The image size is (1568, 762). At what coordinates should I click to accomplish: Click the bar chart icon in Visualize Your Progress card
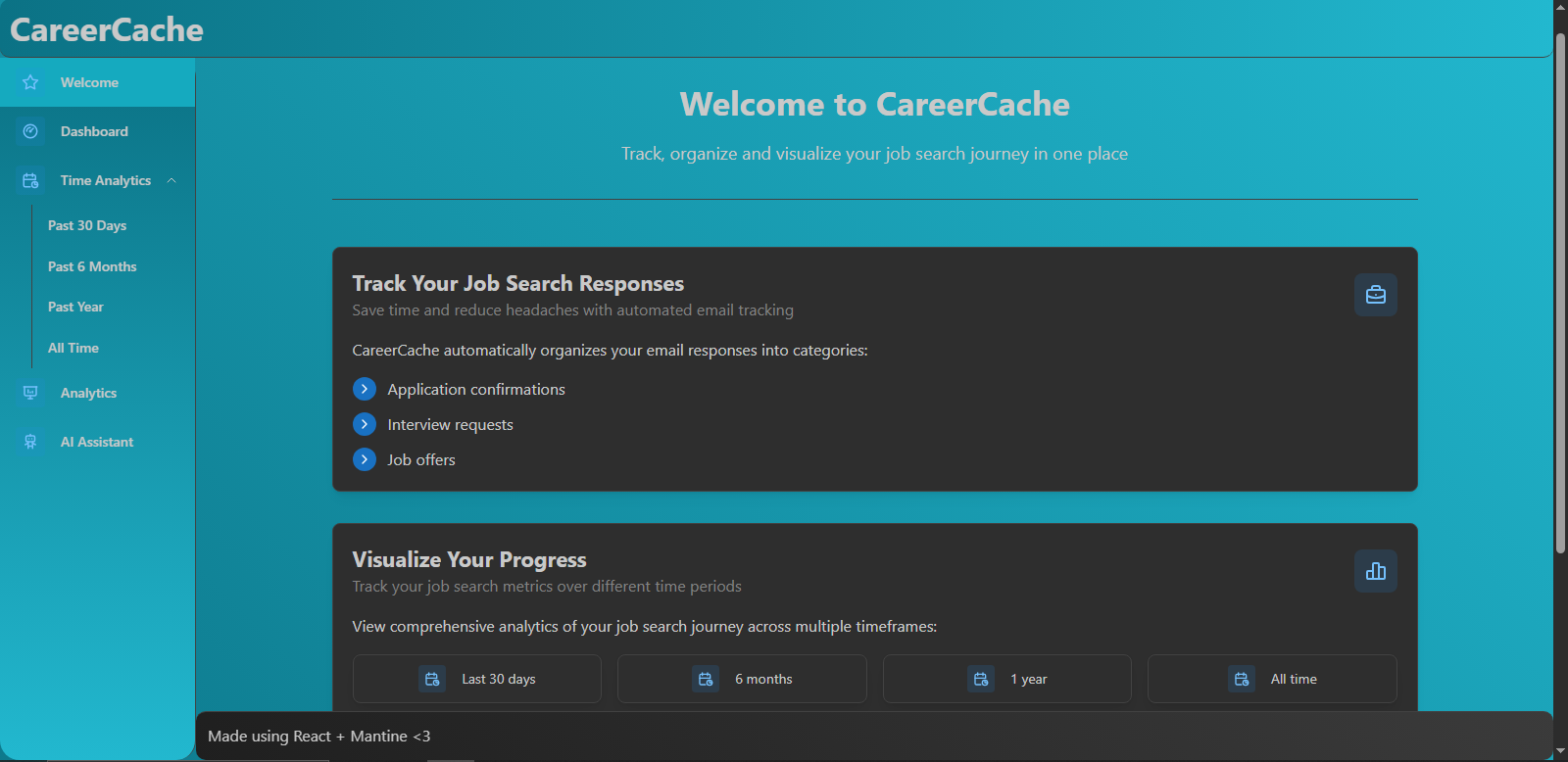[1376, 571]
